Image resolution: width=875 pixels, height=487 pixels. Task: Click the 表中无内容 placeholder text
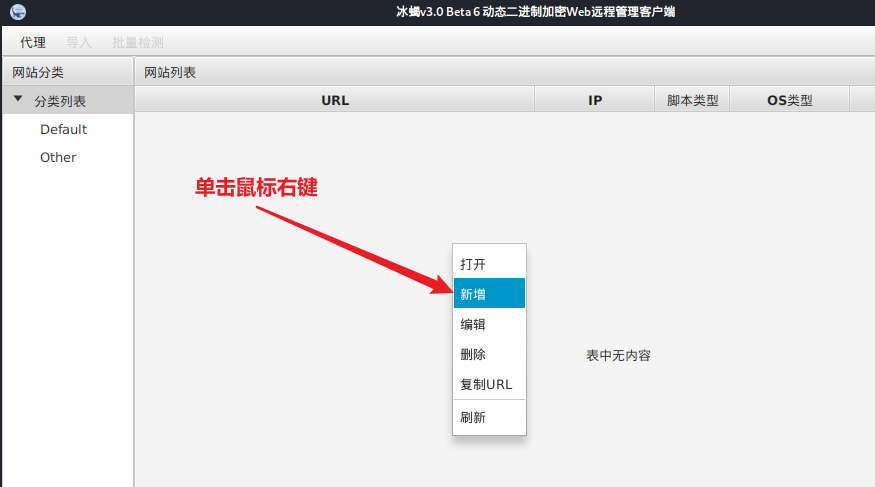tap(618, 355)
